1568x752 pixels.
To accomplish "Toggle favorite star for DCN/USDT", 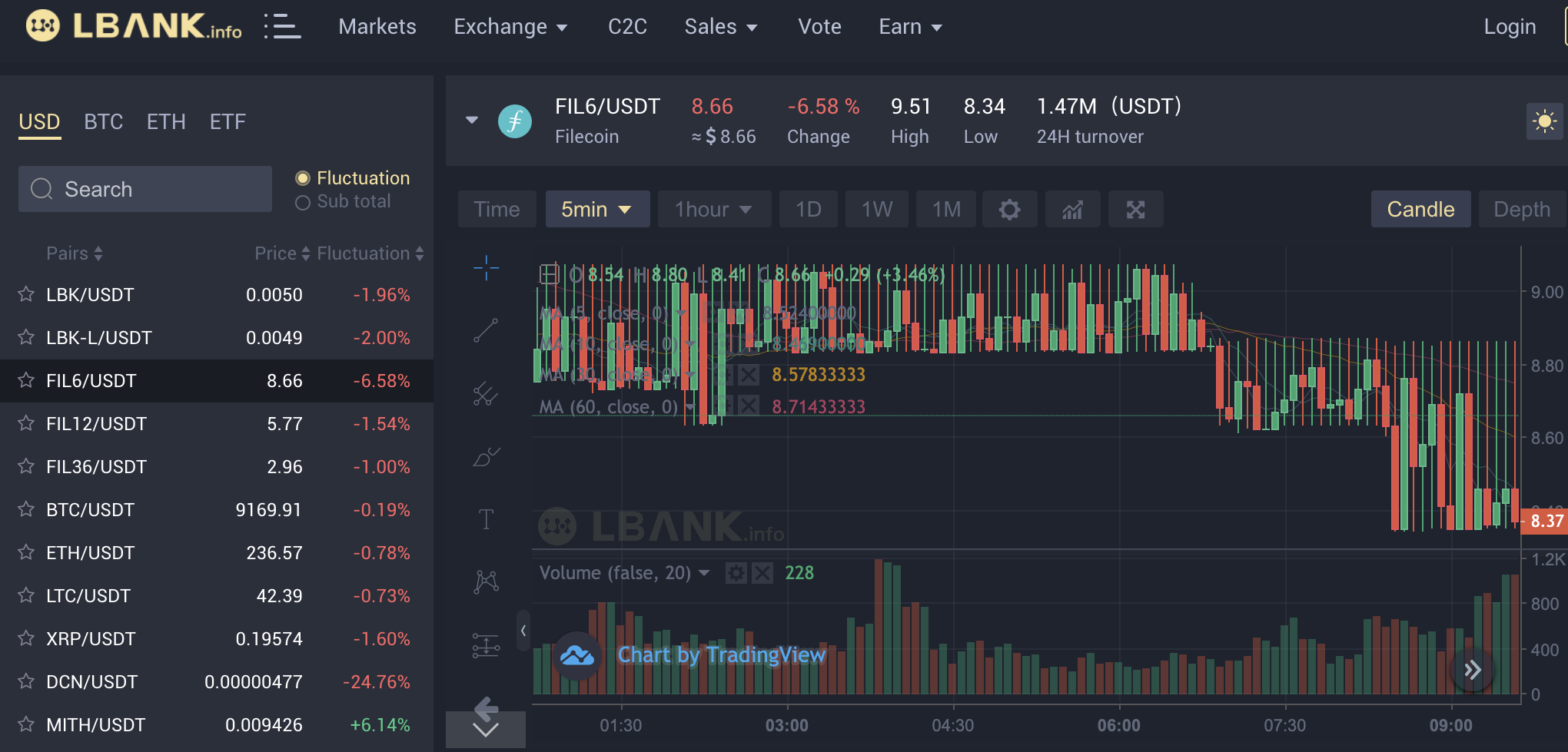I will click(x=26, y=681).
